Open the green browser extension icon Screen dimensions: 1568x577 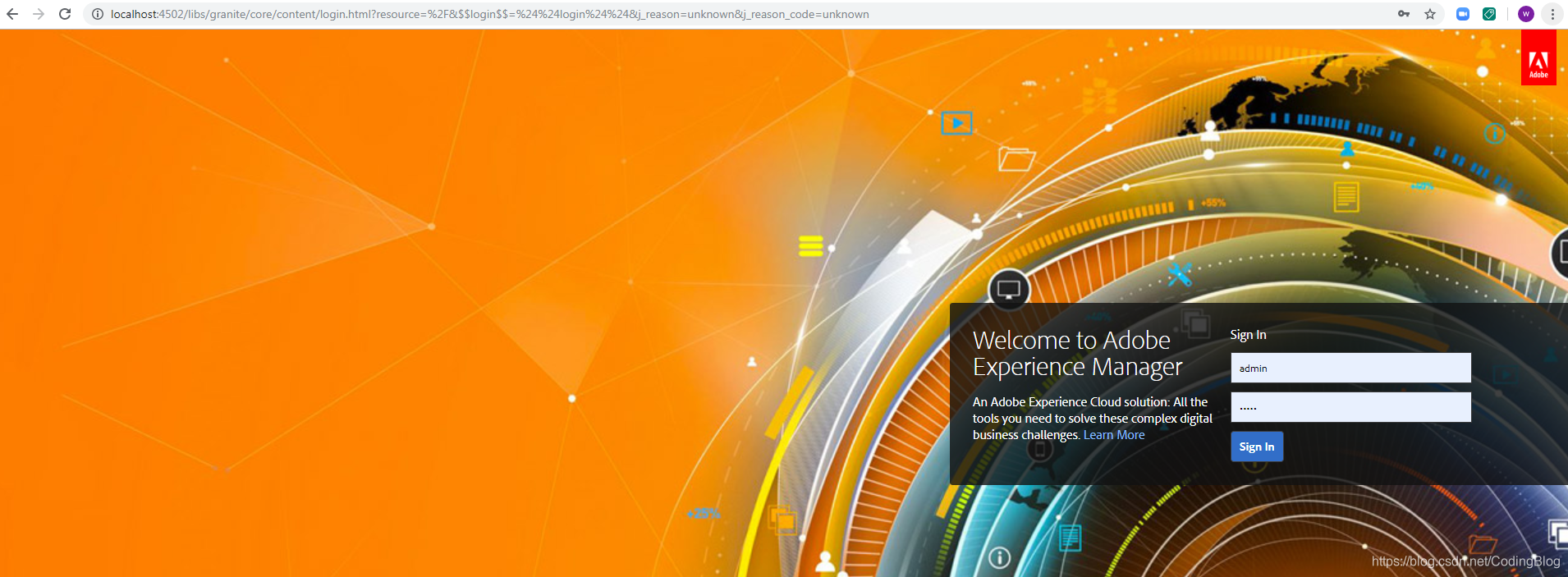tap(1489, 14)
